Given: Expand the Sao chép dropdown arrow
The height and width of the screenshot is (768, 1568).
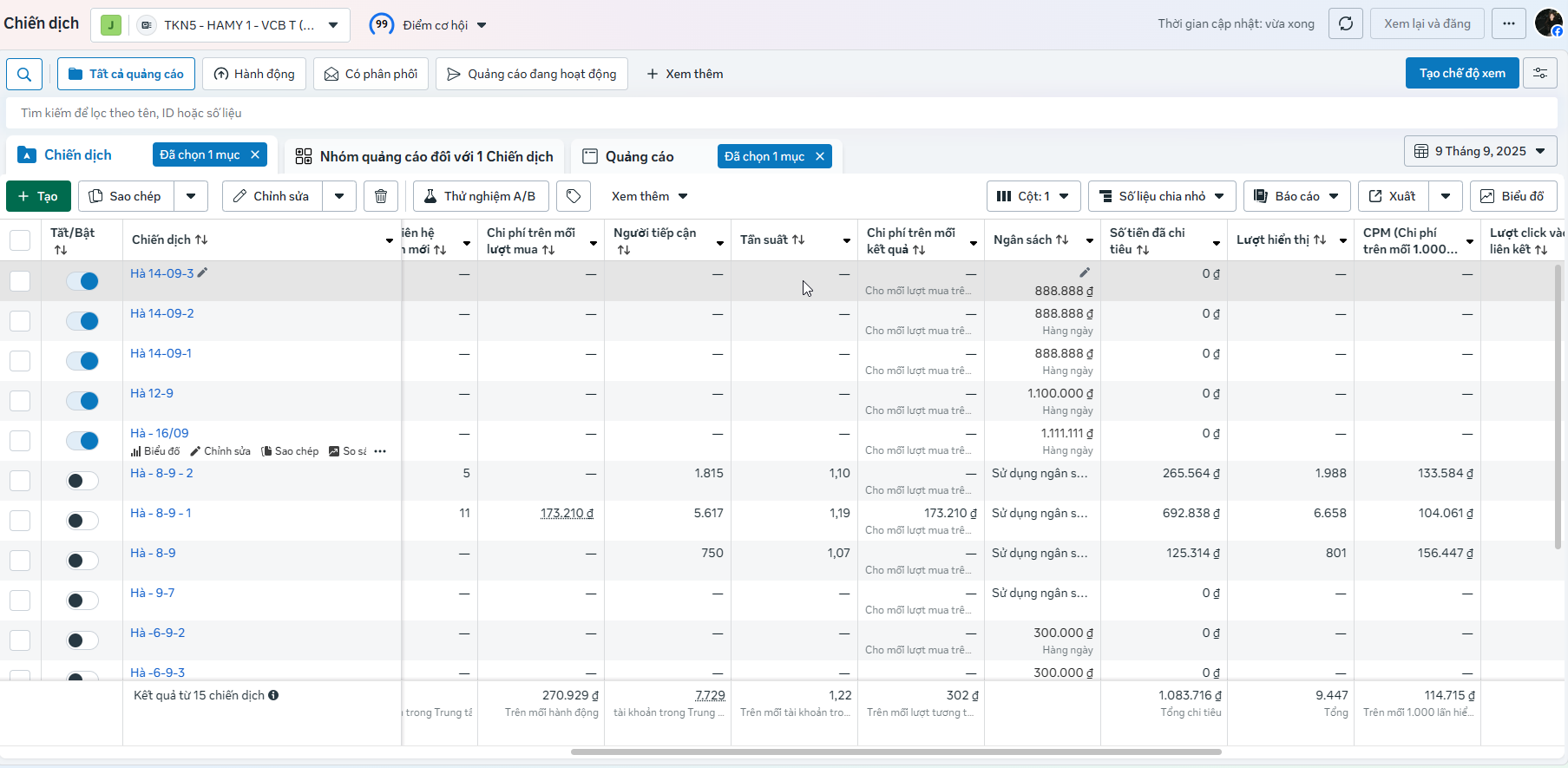Looking at the screenshot, I should [191, 196].
